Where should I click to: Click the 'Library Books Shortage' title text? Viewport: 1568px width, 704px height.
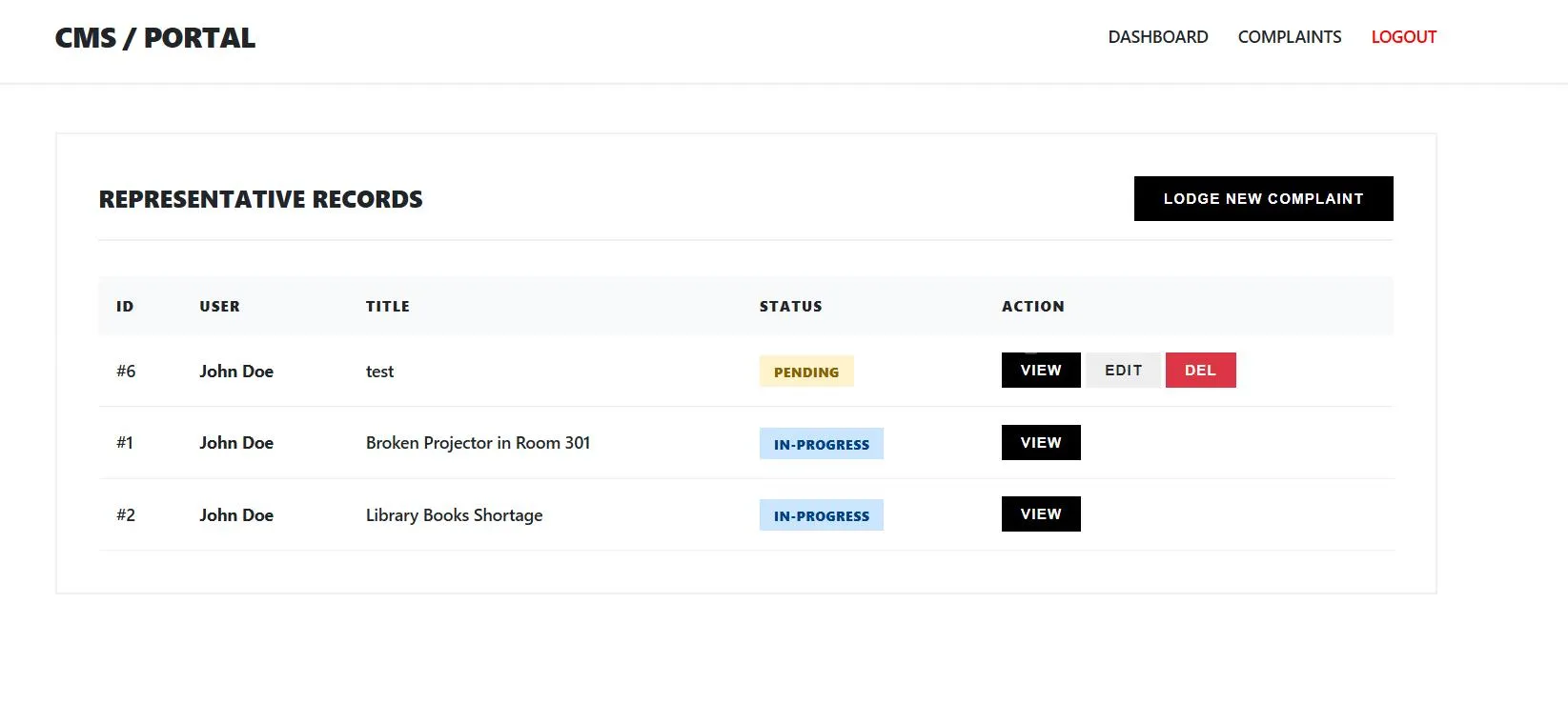point(454,515)
